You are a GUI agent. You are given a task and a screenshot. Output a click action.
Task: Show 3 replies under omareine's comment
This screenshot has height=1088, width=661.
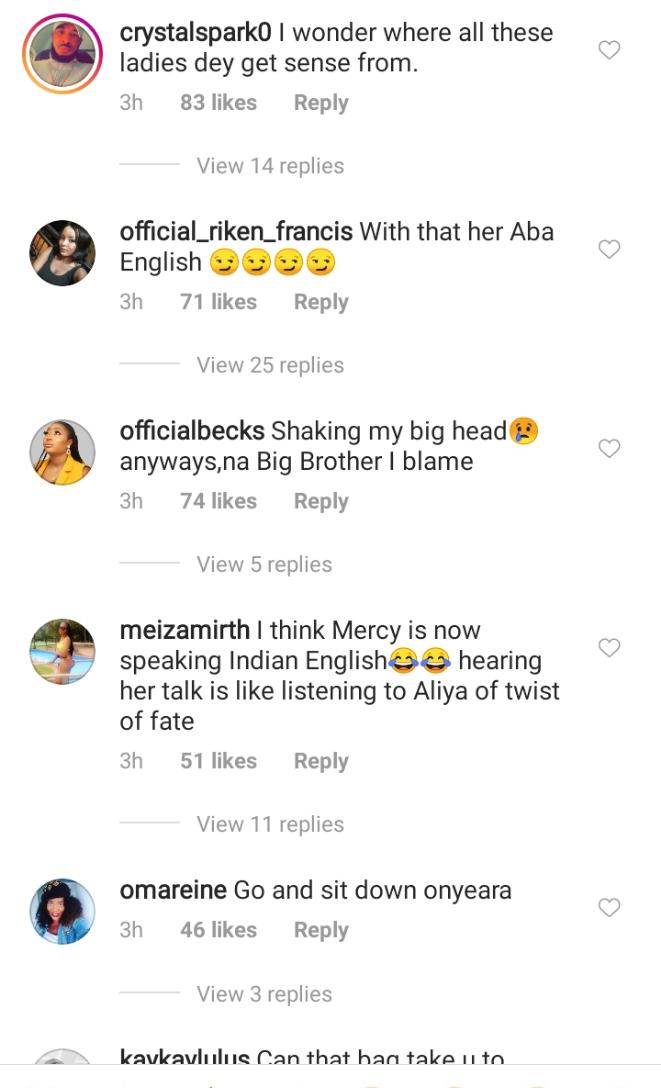click(x=264, y=994)
